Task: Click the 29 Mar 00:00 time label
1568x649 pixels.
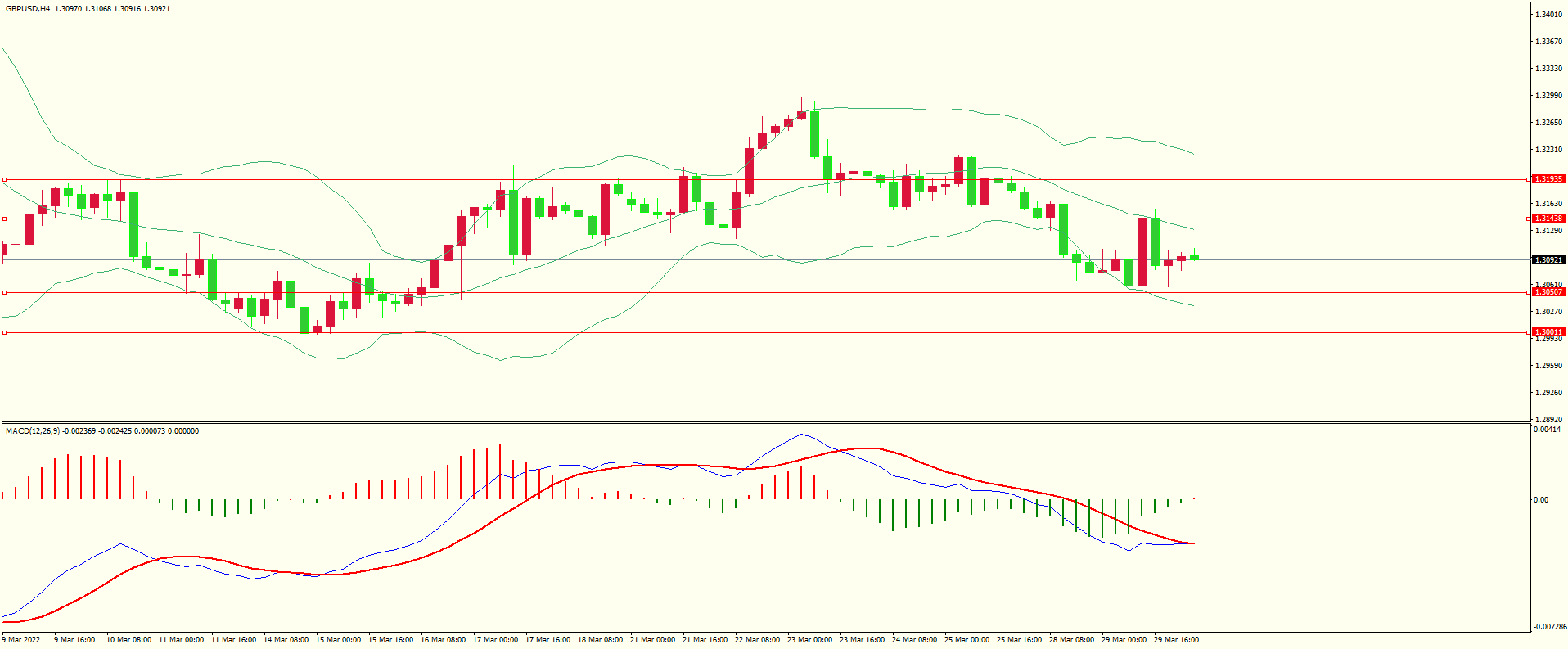Action: pos(1124,640)
